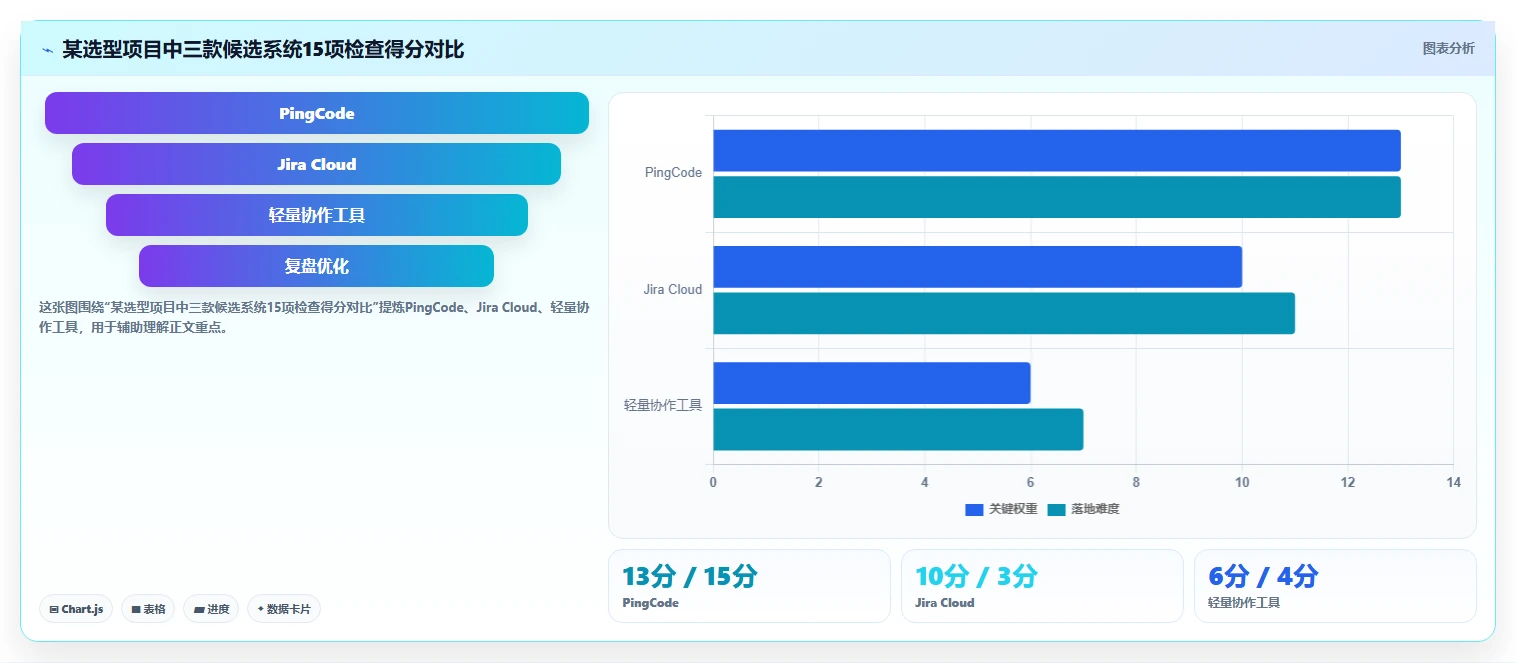Open the 13分 / 15分 PingCode card
This screenshot has width=1516, height=663.
click(749, 586)
